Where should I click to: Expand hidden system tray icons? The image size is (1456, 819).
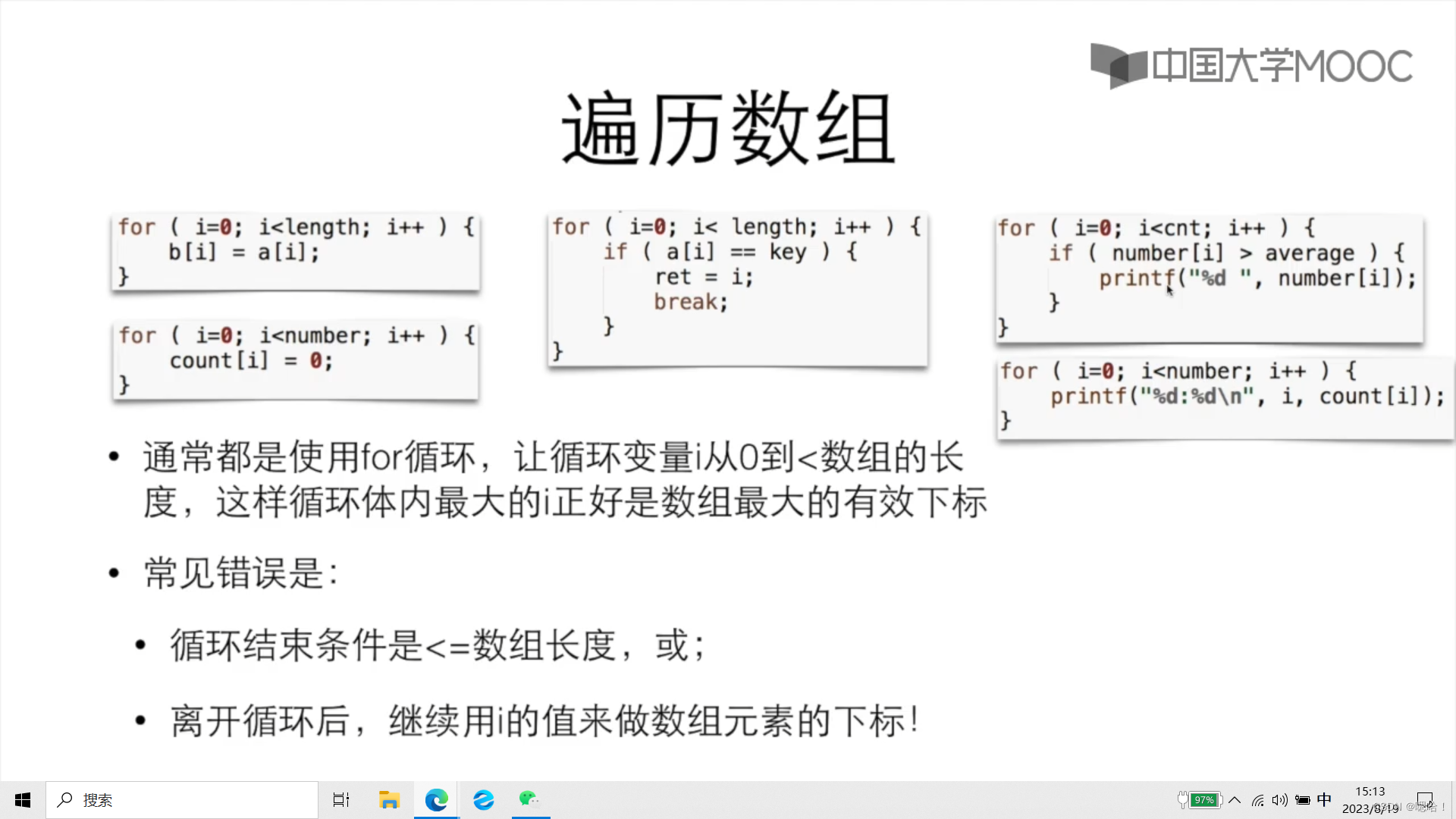[x=1235, y=800]
